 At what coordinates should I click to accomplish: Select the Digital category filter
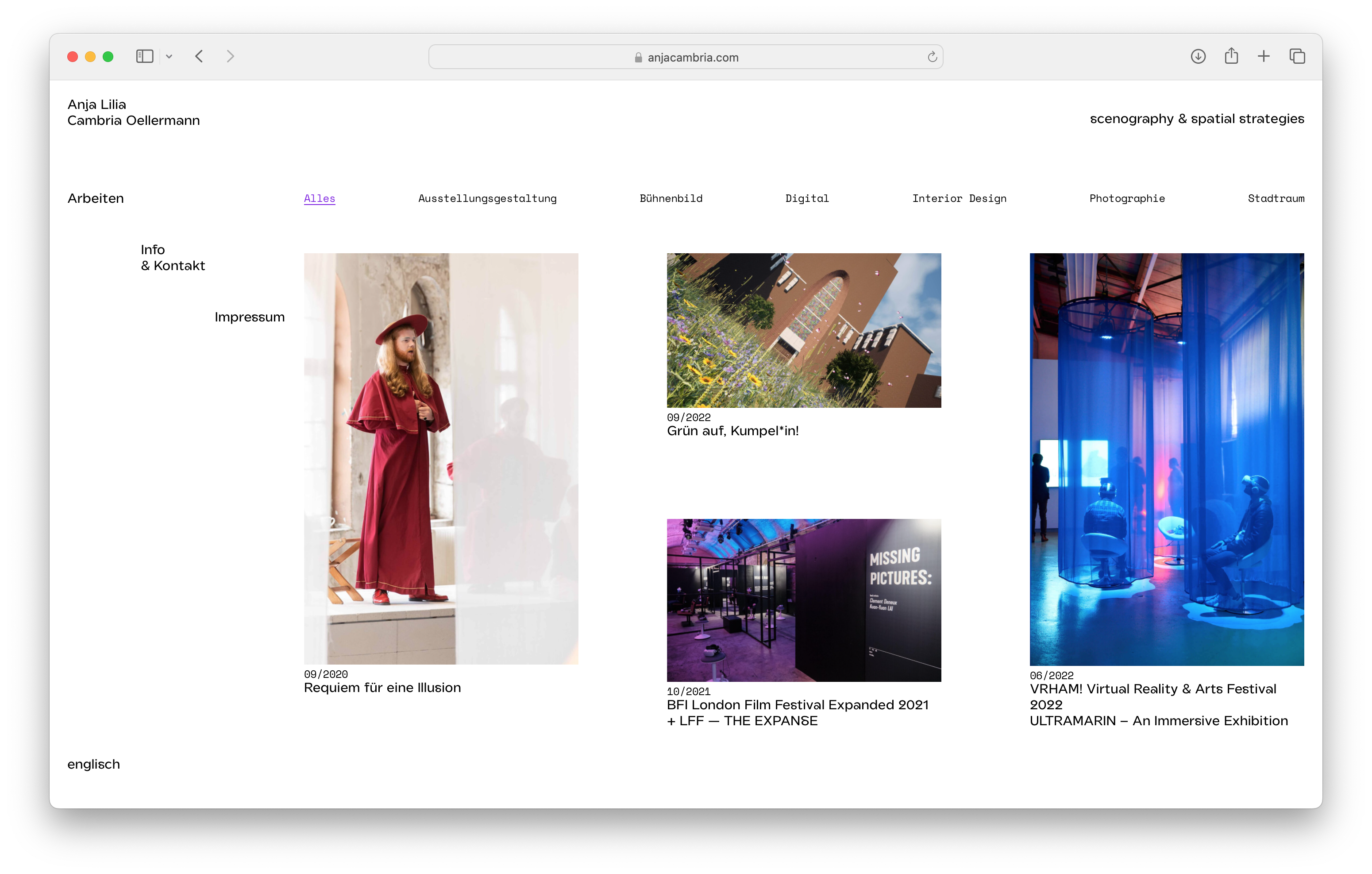(807, 198)
